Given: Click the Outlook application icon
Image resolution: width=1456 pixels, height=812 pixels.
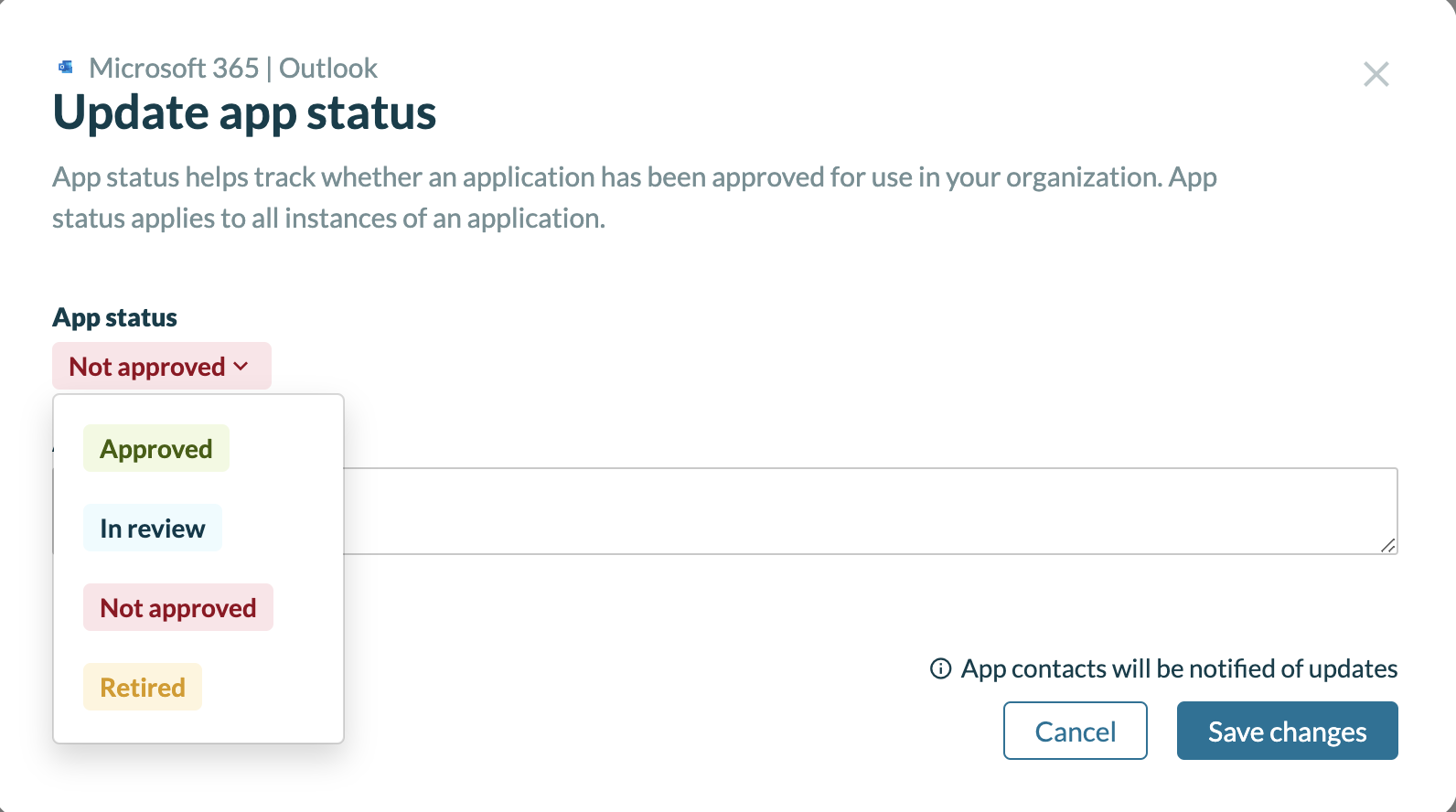Looking at the screenshot, I should point(64,66).
